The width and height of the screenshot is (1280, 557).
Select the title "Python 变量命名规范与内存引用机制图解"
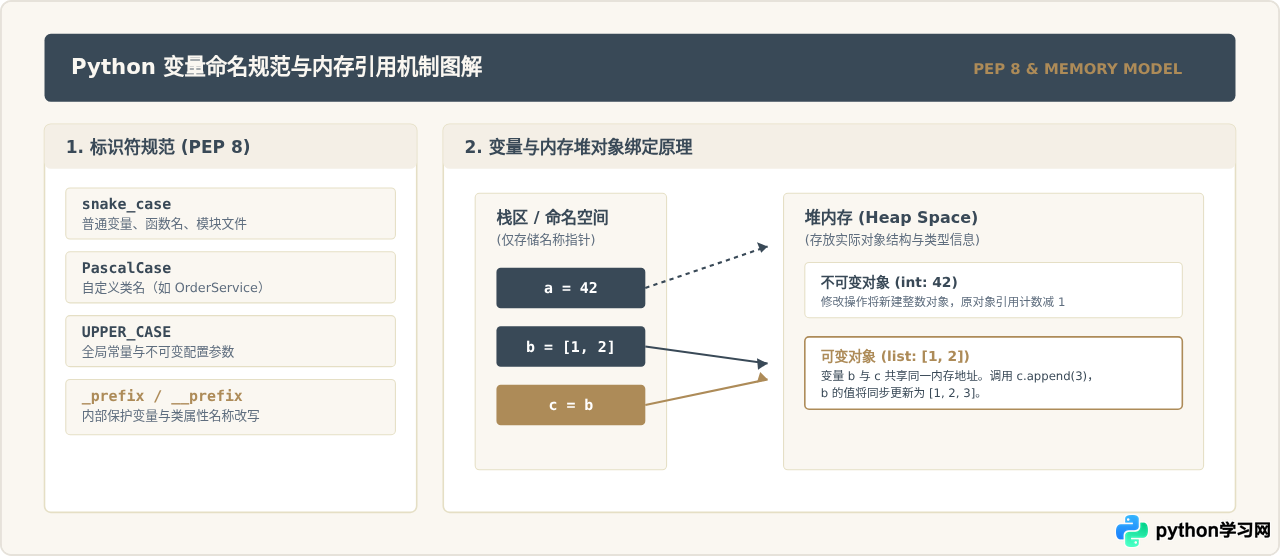click(x=276, y=67)
